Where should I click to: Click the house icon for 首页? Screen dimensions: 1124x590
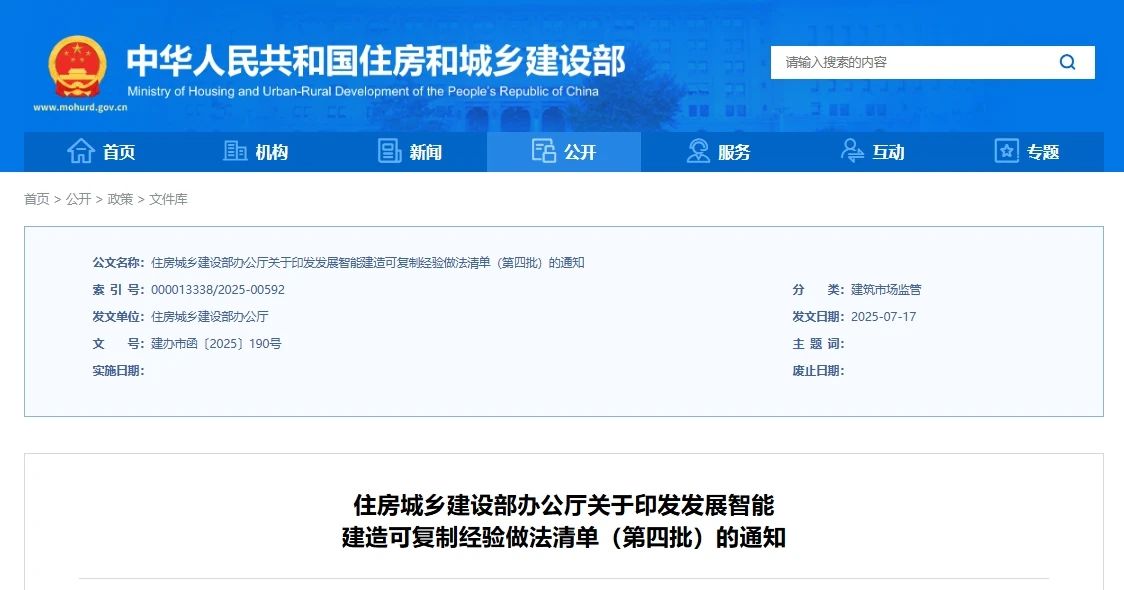tap(81, 152)
